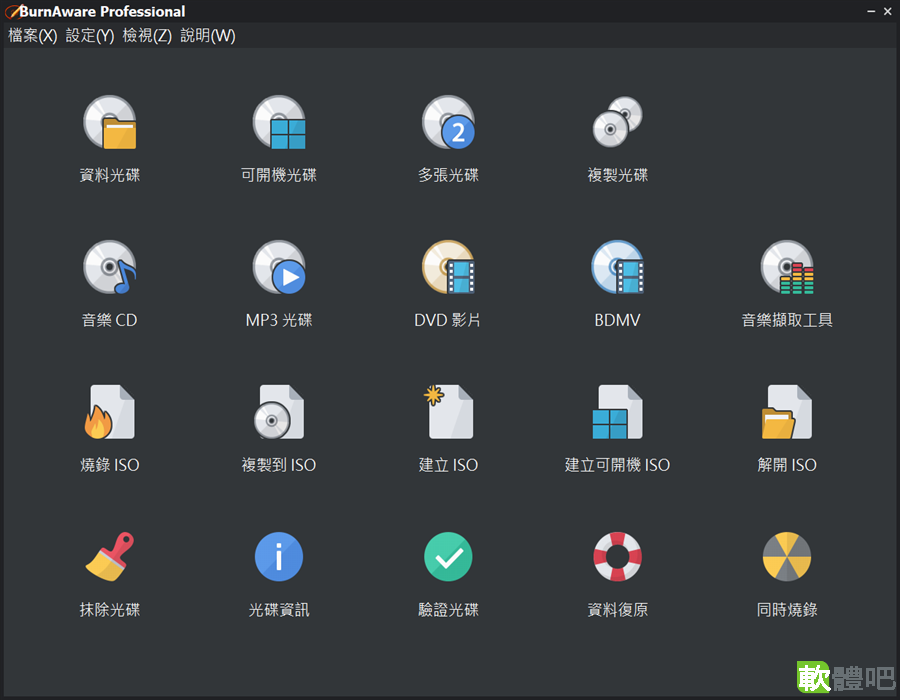Click the 可開機光碟 text label
Image resolution: width=900 pixels, height=700 pixels.
coord(279,175)
